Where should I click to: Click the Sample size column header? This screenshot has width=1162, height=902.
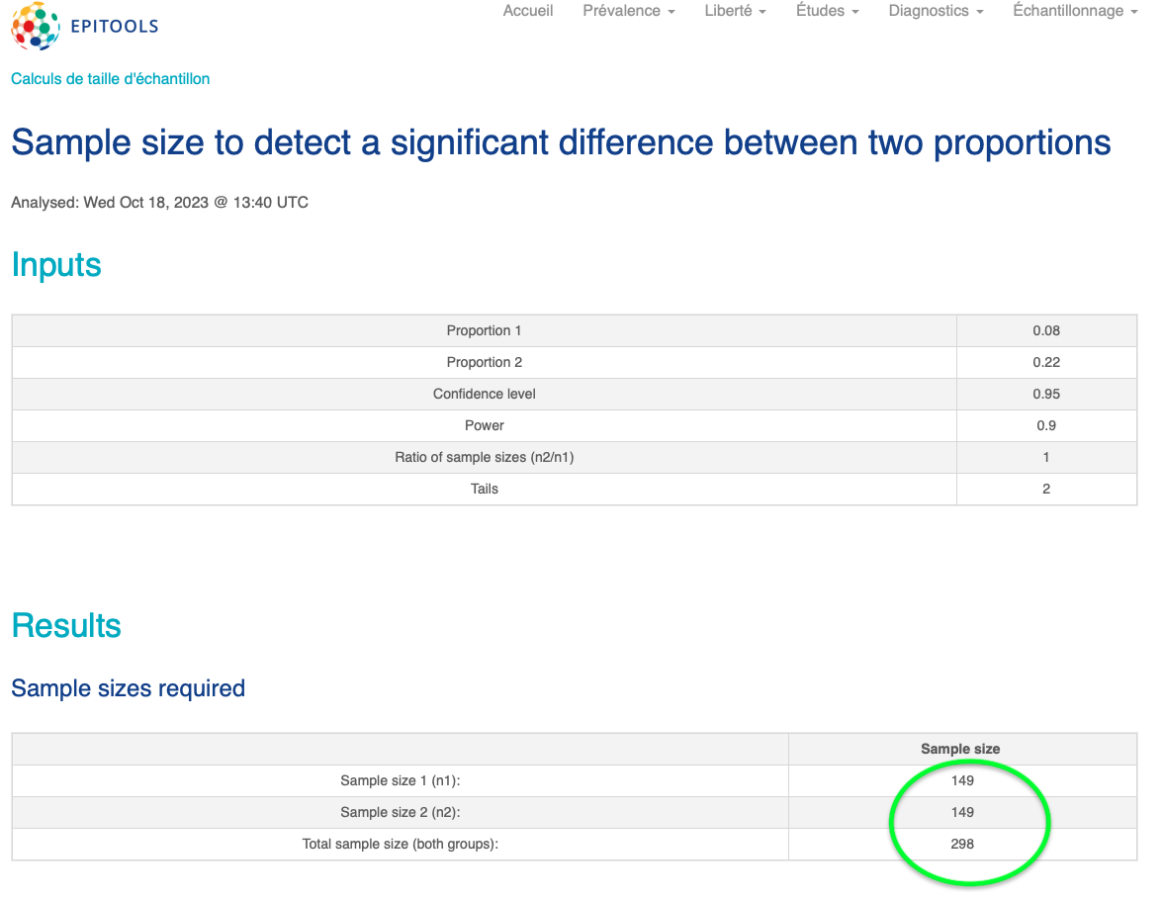pos(960,749)
